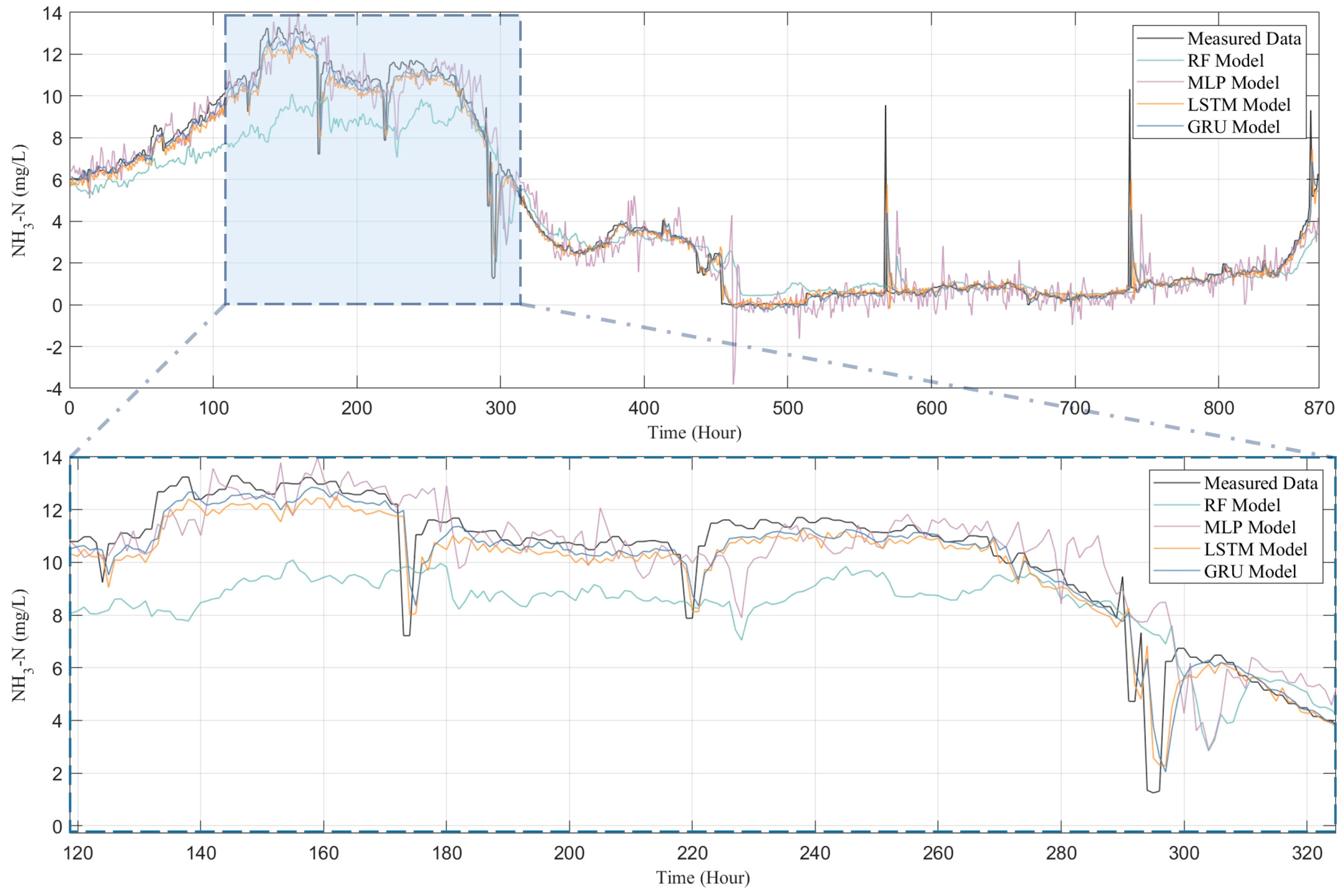The height and width of the screenshot is (896, 1344).
Task: Click the orange LSTM line swatch in top legend
Action: [x=1160, y=104]
